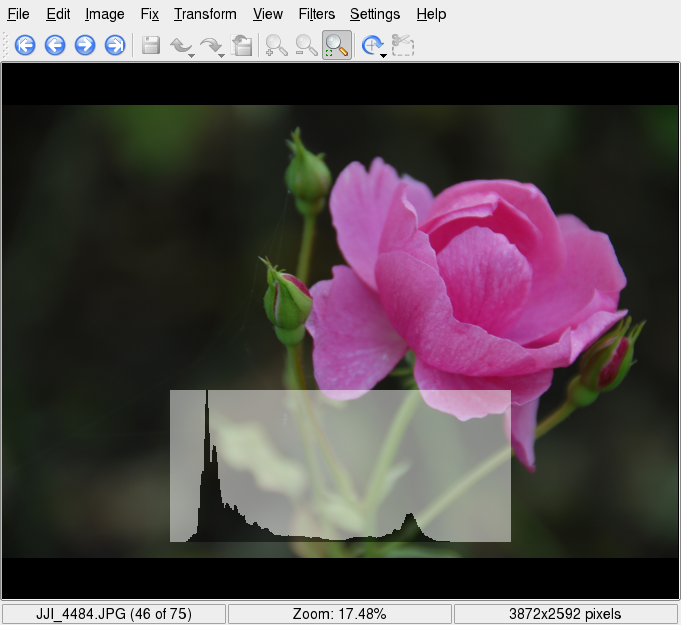The image size is (681, 625).
Task: Click the scissors crop selection icon
Action: click(403, 45)
